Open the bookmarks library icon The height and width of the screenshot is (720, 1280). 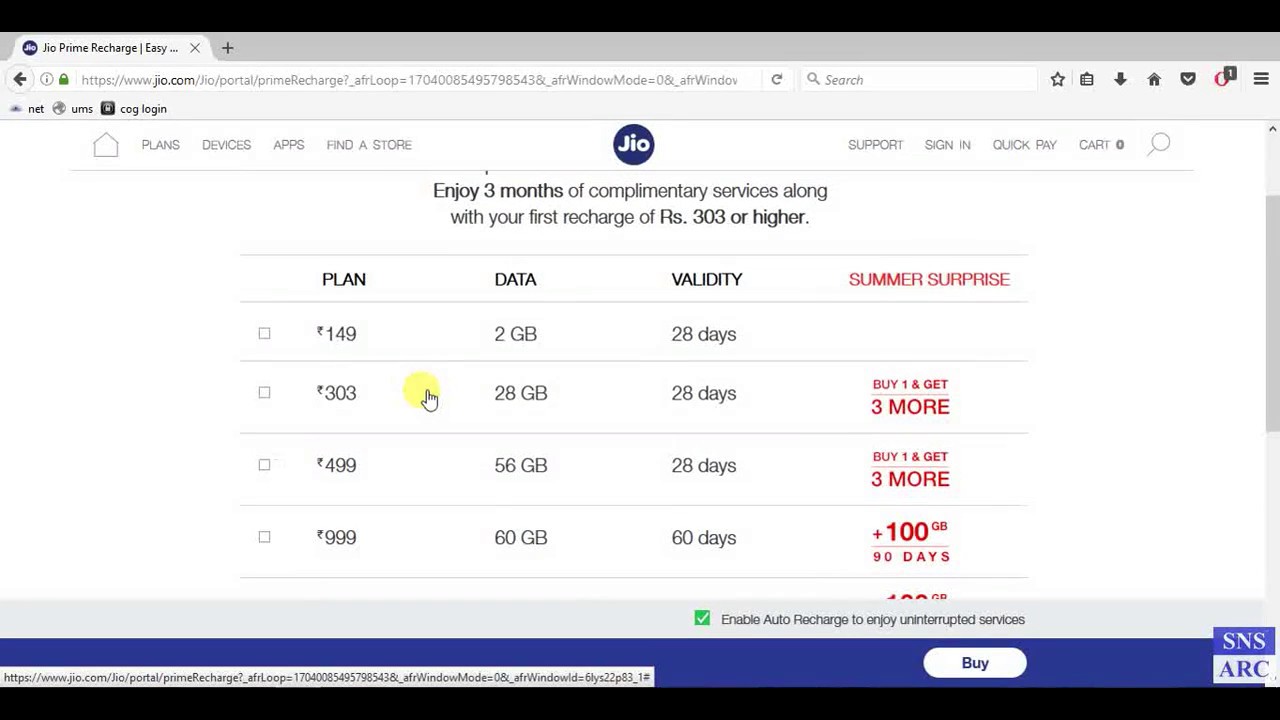pos(1087,79)
